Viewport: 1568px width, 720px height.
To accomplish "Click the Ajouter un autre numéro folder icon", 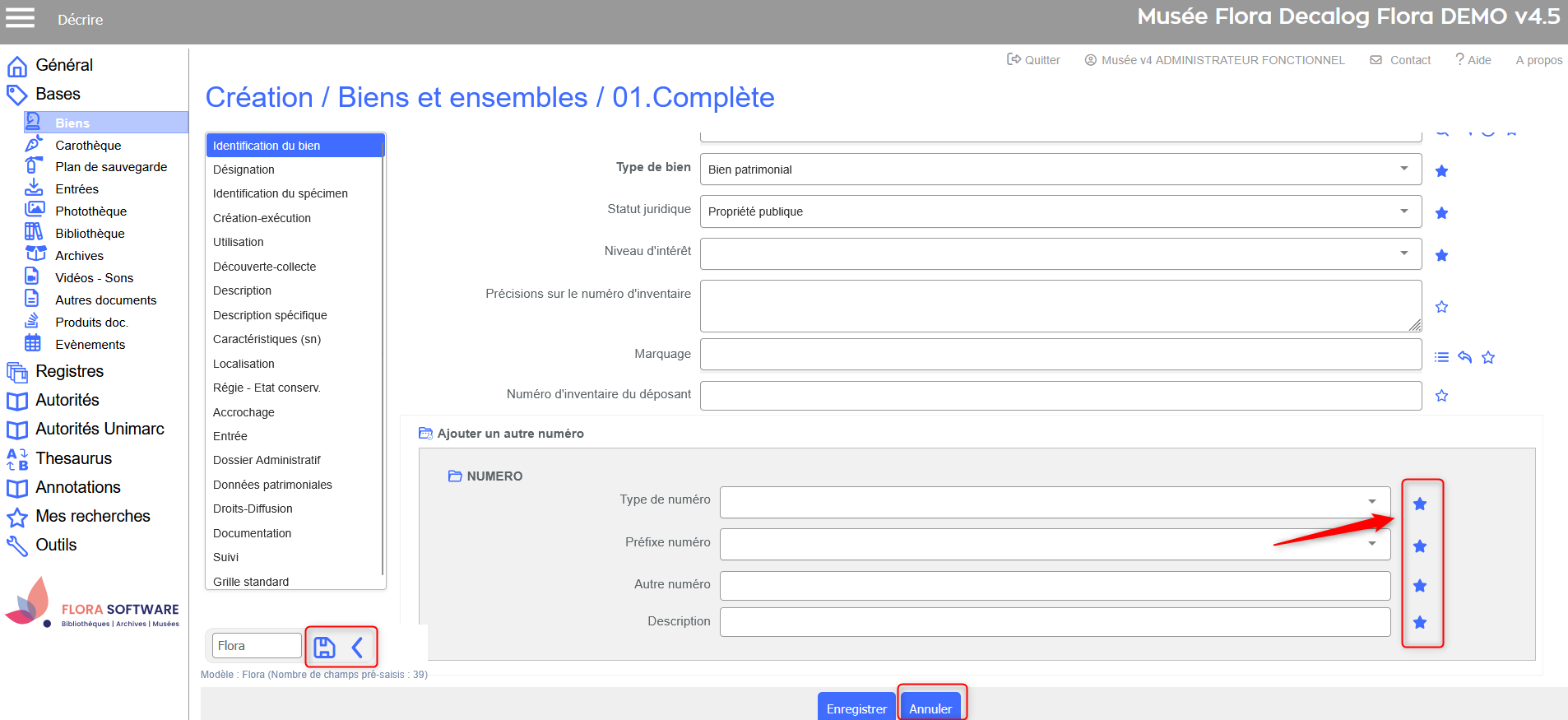I will point(425,433).
